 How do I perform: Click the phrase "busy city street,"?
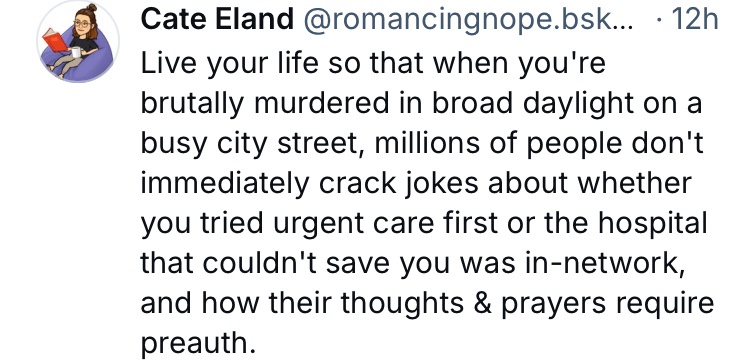click(x=254, y=145)
